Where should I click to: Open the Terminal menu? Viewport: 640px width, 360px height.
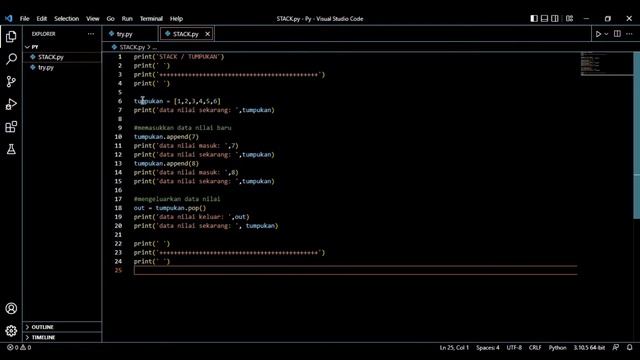pyautogui.click(x=151, y=18)
